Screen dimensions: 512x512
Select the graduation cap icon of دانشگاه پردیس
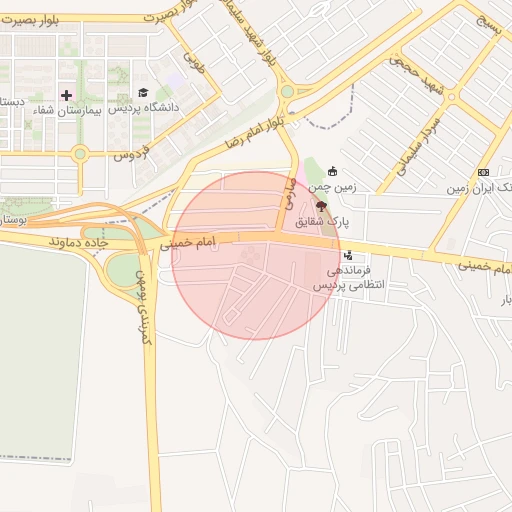coord(143,93)
